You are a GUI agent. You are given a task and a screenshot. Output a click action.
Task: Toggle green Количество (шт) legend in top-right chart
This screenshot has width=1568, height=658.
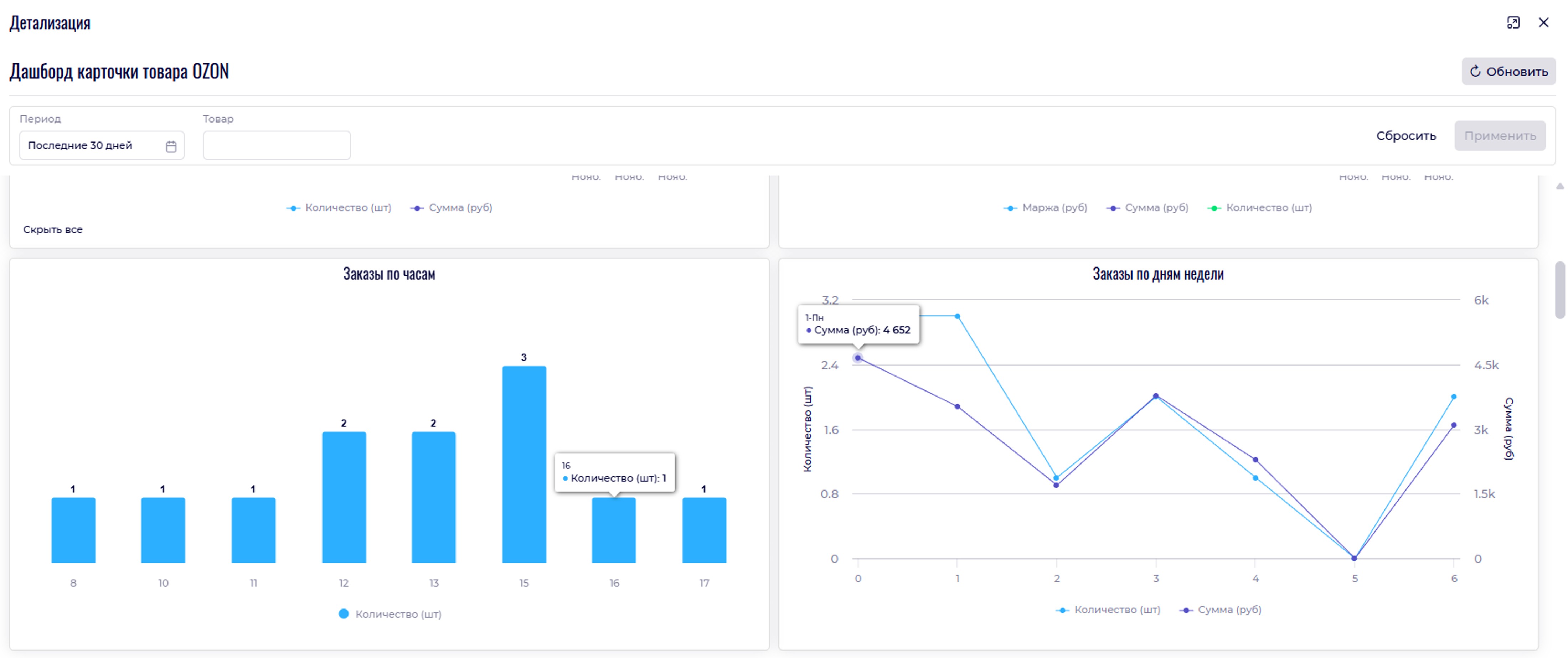point(1260,208)
